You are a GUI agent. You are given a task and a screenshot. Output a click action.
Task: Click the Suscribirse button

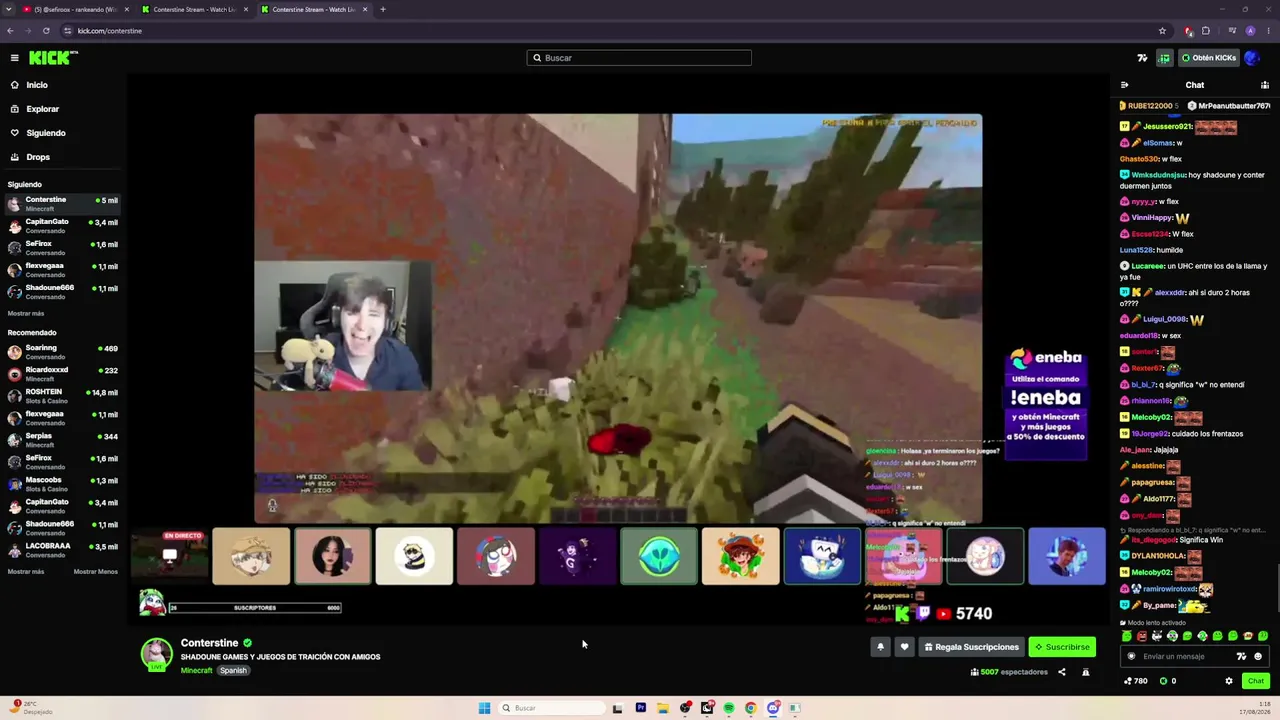tap(1062, 647)
